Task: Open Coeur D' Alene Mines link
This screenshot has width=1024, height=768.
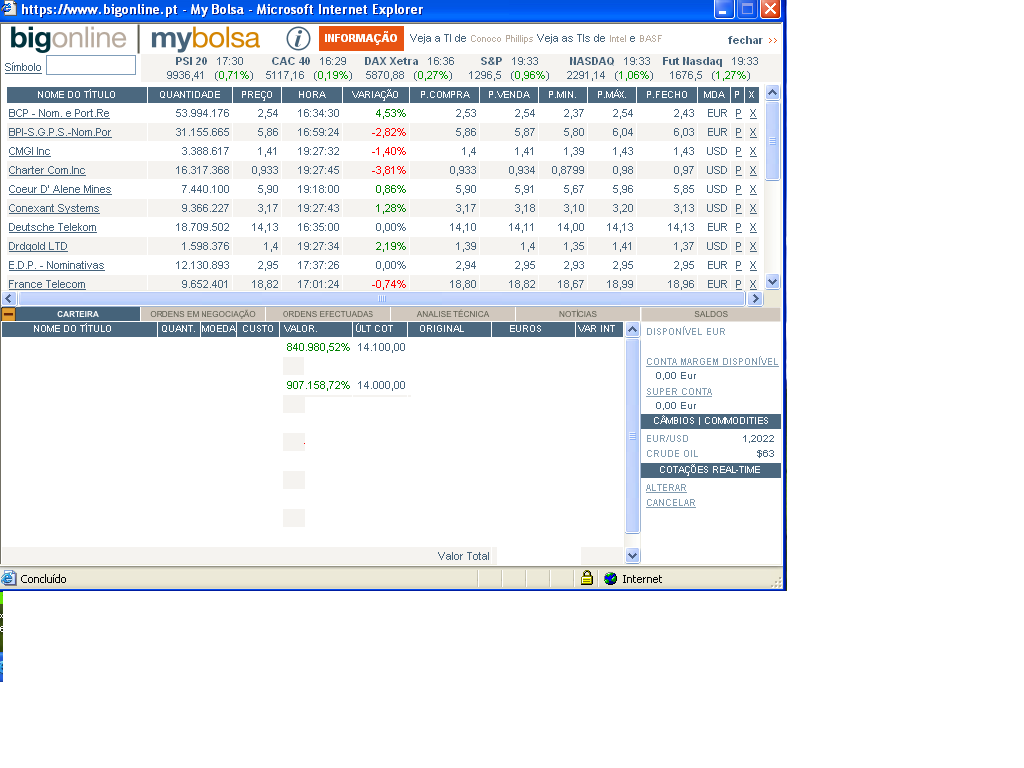Action: coord(60,189)
